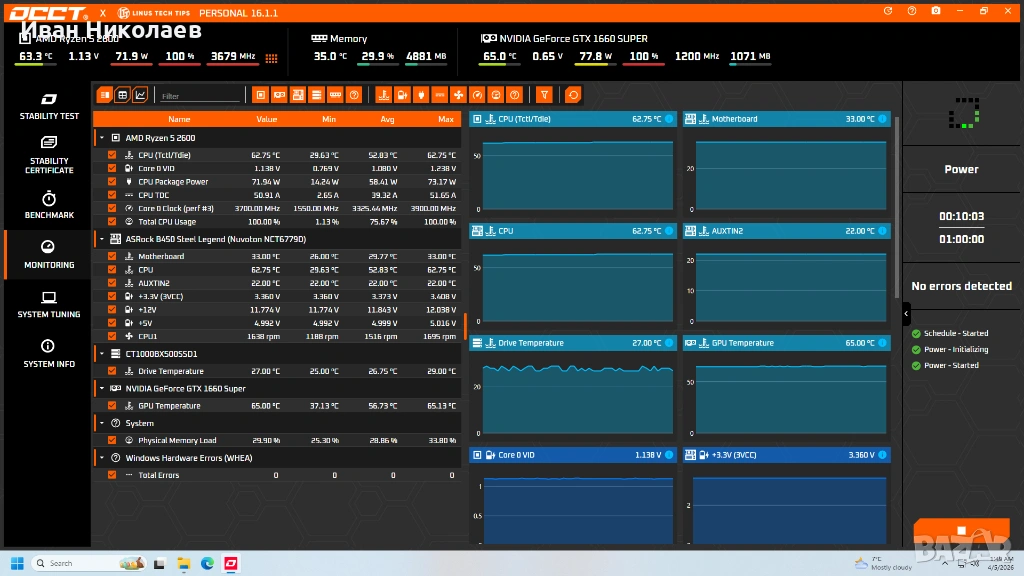Click the funnel filter icon in toolbar
Image resolution: width=1024 pixels, height=576 pixels.
pyautogui.click(x=544, y=95)
